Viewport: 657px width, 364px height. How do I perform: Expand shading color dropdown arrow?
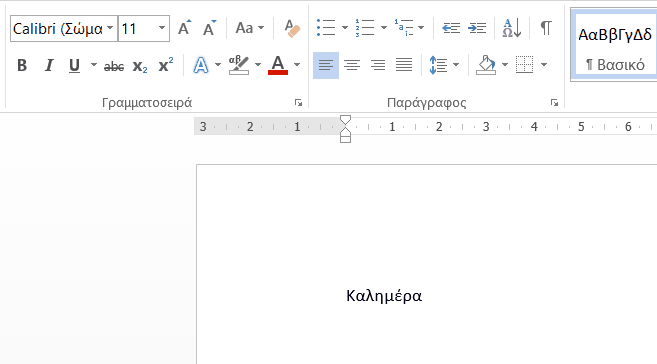(505, 65)
